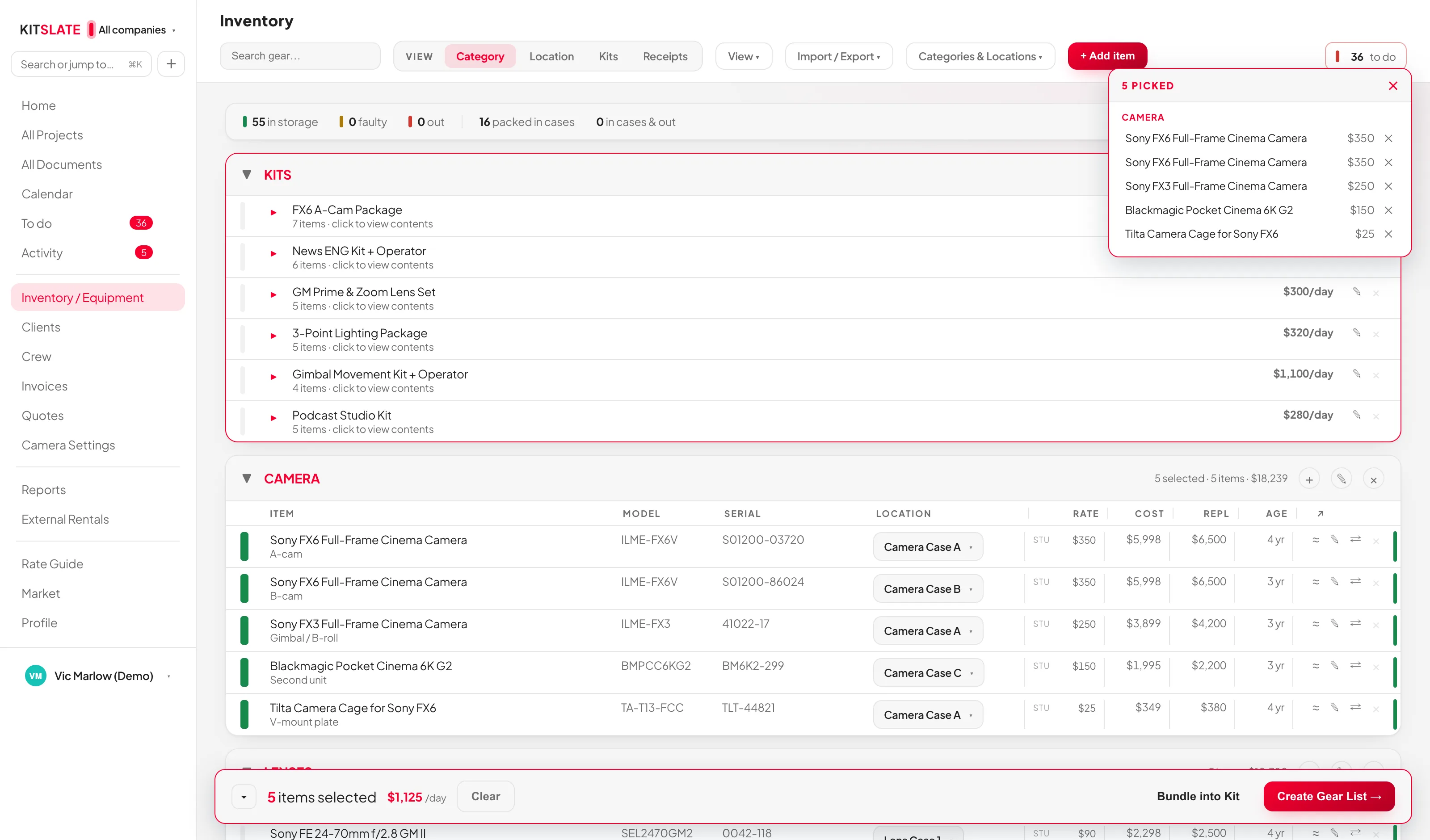Delete the Camera category using its x icon
This screenshot has width=1430, height=840.
[1374, 479]
